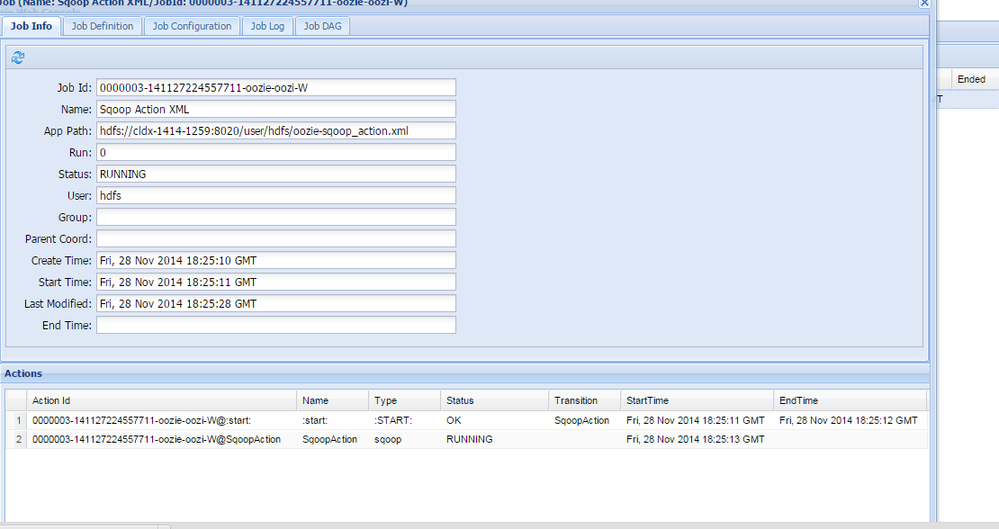The image size is (999, 529).
Task: Sort actions by Transition column header
Action: coord(585,400)
